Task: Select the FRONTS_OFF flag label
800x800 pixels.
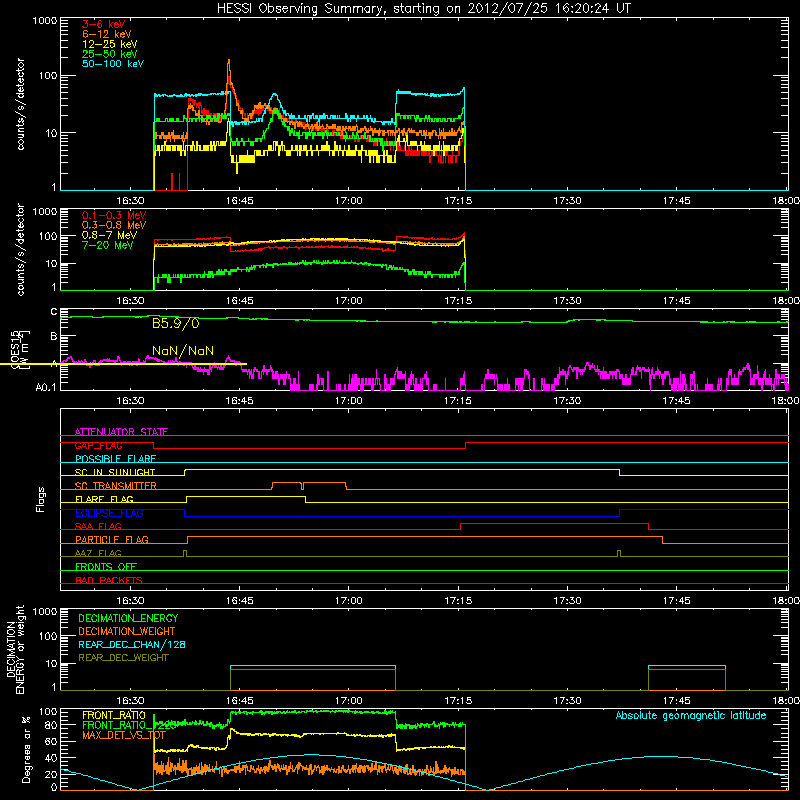Action: [x=106, y=566]
